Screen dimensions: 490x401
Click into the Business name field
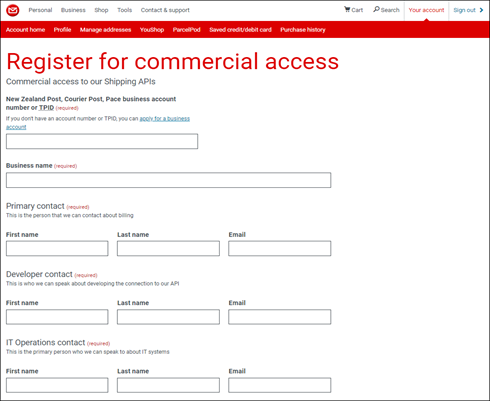168,180
